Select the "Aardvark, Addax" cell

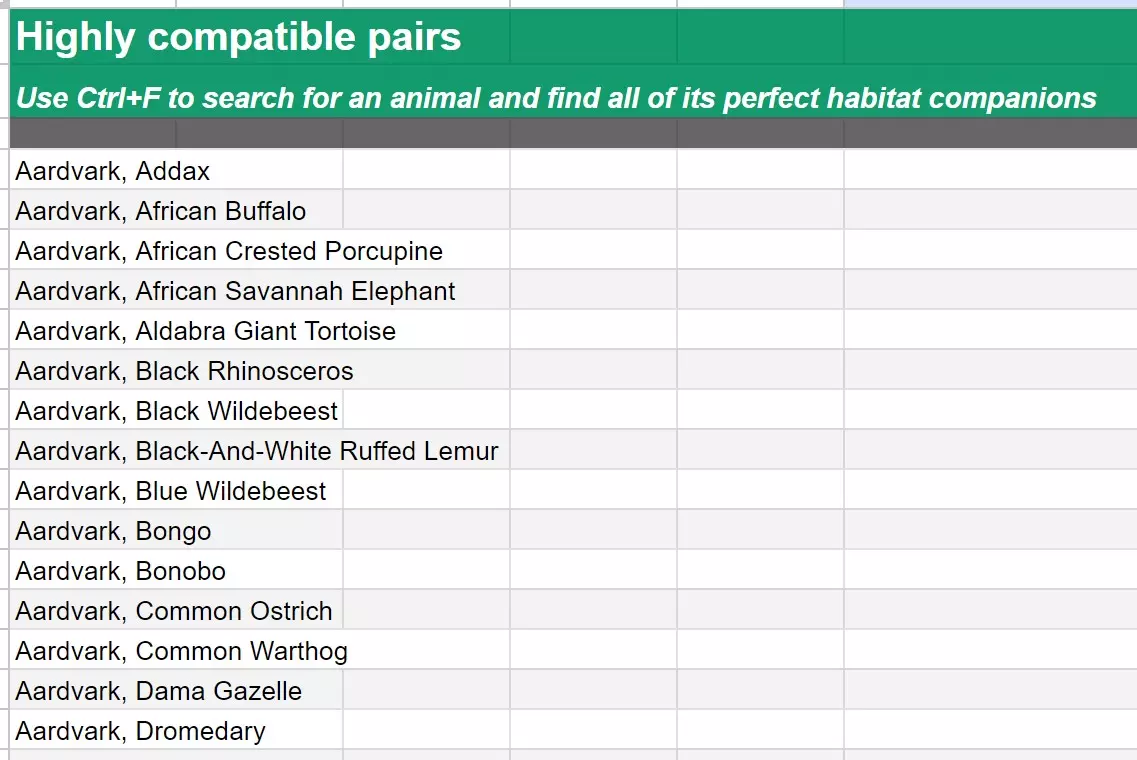click(x=113, y=171)
